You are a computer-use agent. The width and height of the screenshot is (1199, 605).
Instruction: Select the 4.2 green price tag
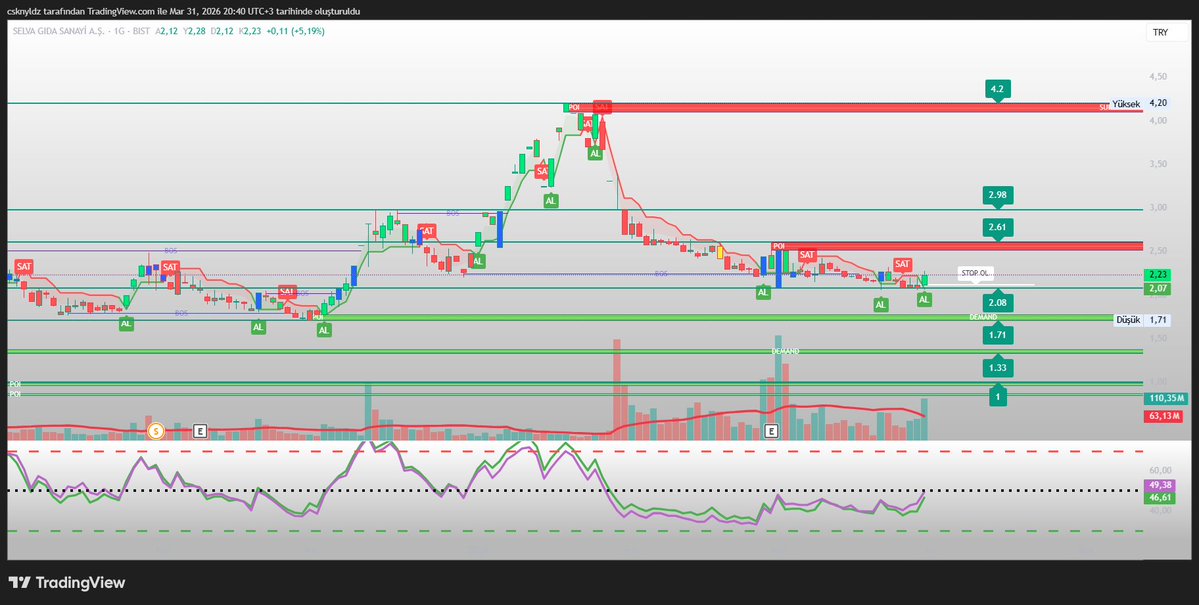[996, 89]
